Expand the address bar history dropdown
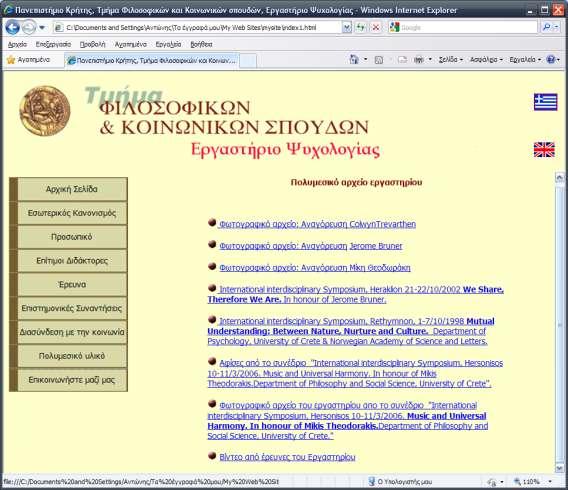568x490 pixels. pos(347,28)
